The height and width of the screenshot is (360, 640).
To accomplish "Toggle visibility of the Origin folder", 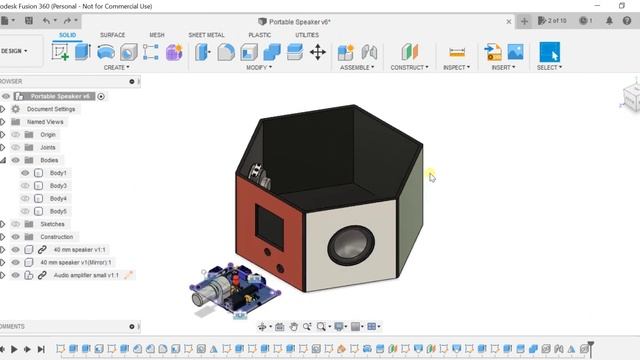I will (x=16, y=135).
